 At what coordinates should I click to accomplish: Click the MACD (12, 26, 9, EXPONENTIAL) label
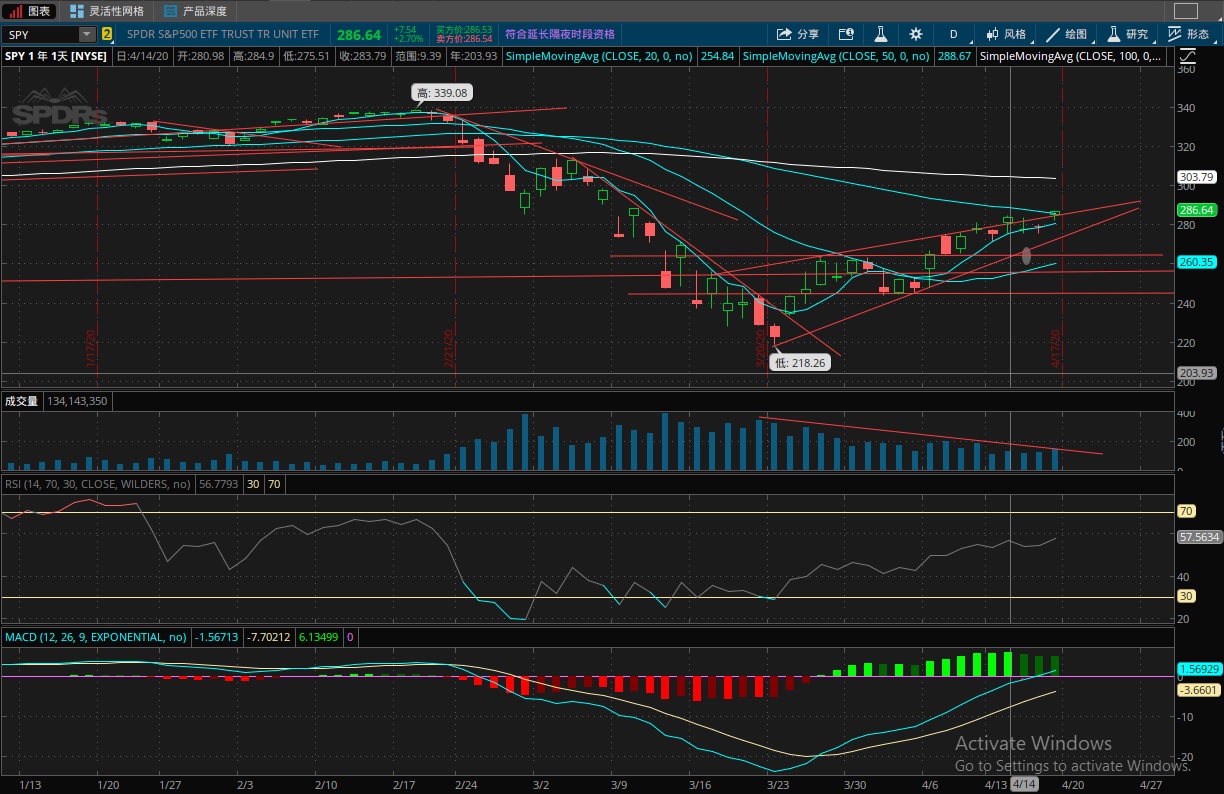pyautogui.click(x=95, y=636)
